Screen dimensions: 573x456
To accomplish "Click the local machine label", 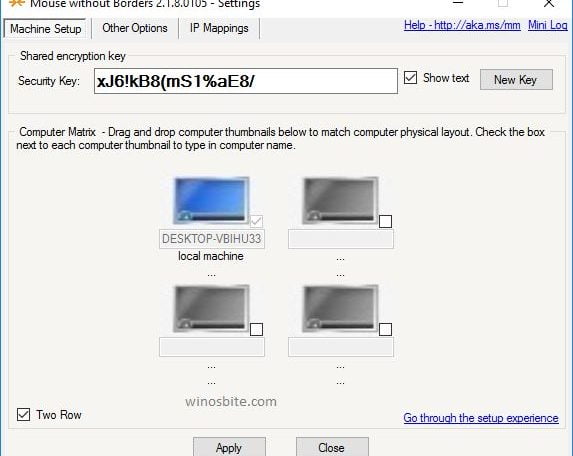I will click(x=211, y=256).
